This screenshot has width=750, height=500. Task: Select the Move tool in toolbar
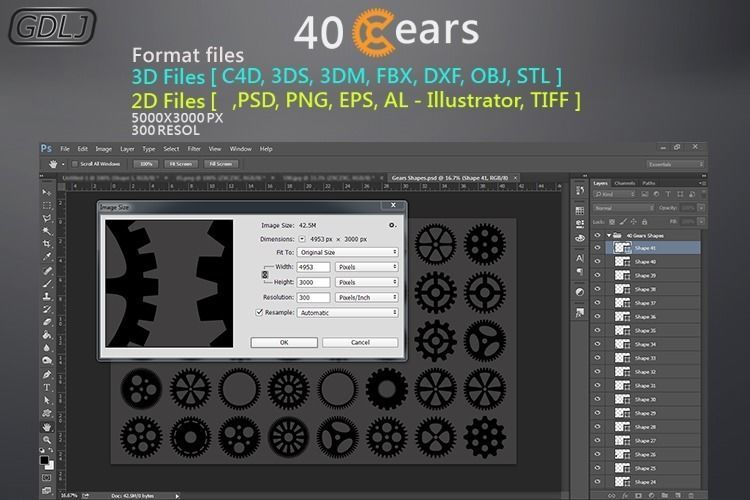click(47, 192)
